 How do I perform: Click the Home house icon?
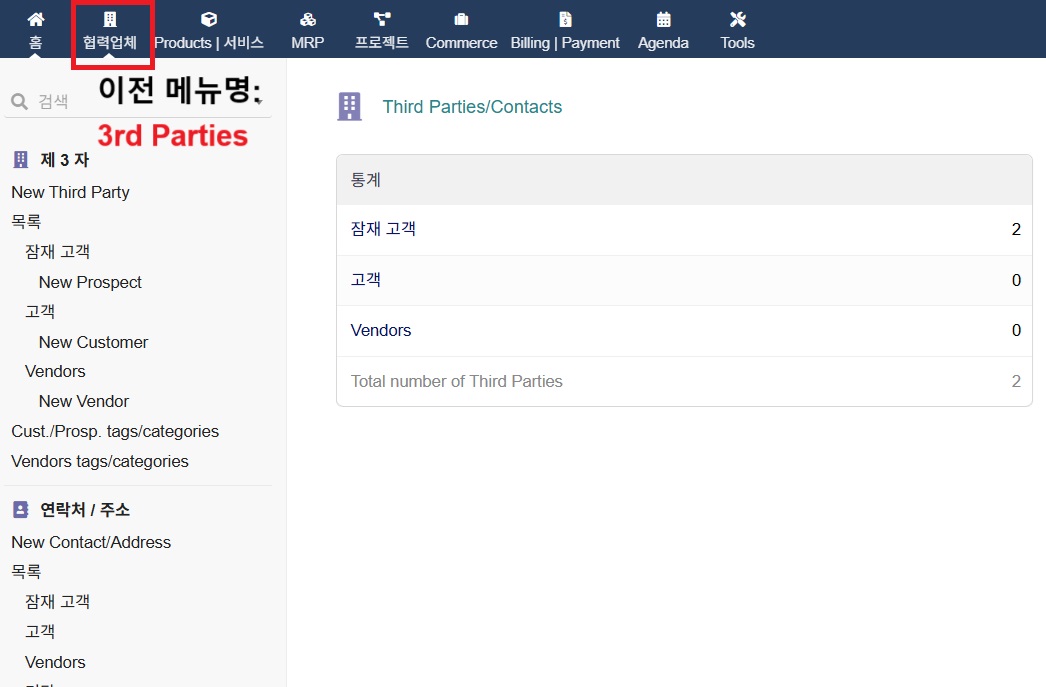coord(36,19)
